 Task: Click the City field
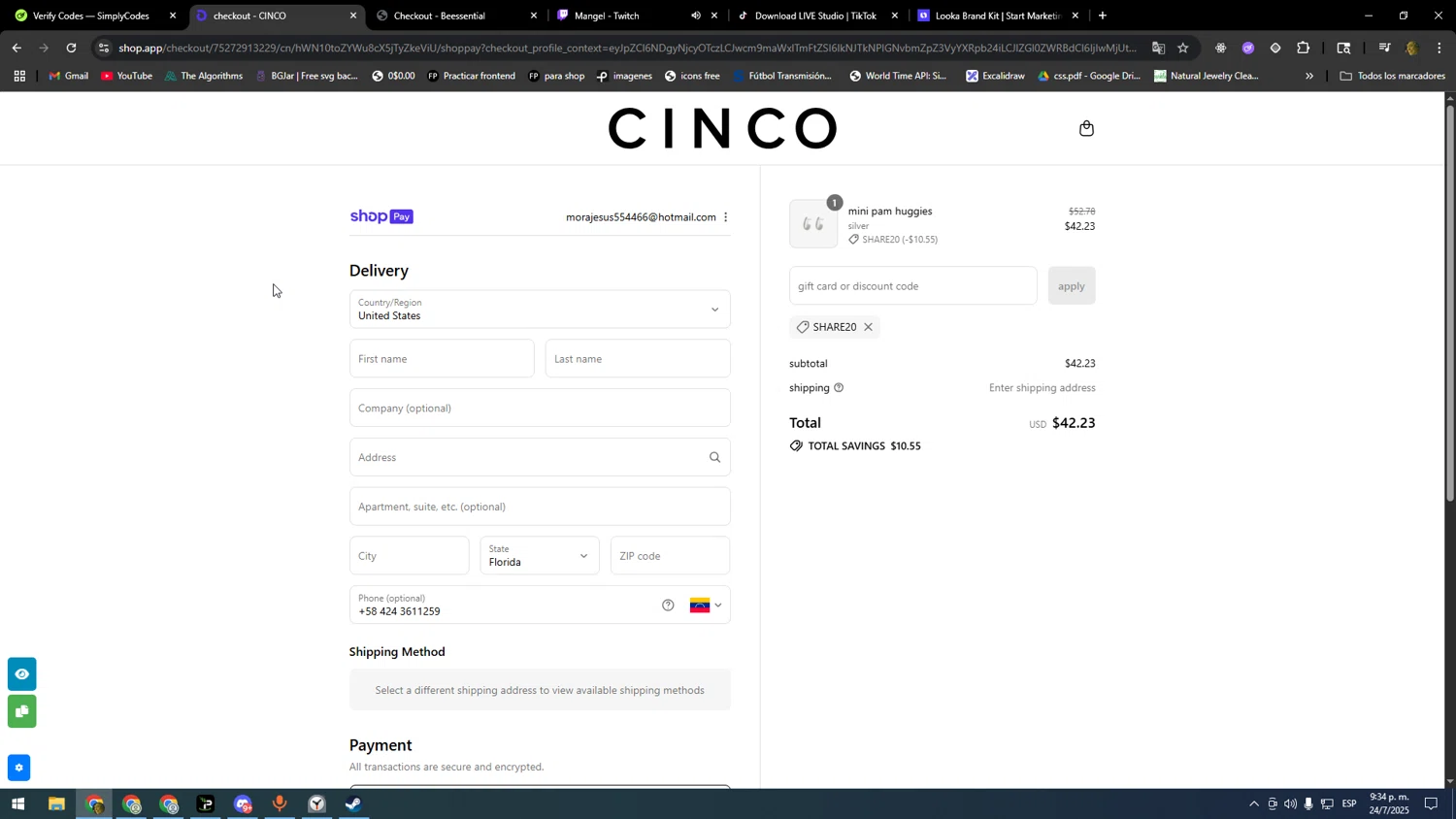tap(410, 556)
